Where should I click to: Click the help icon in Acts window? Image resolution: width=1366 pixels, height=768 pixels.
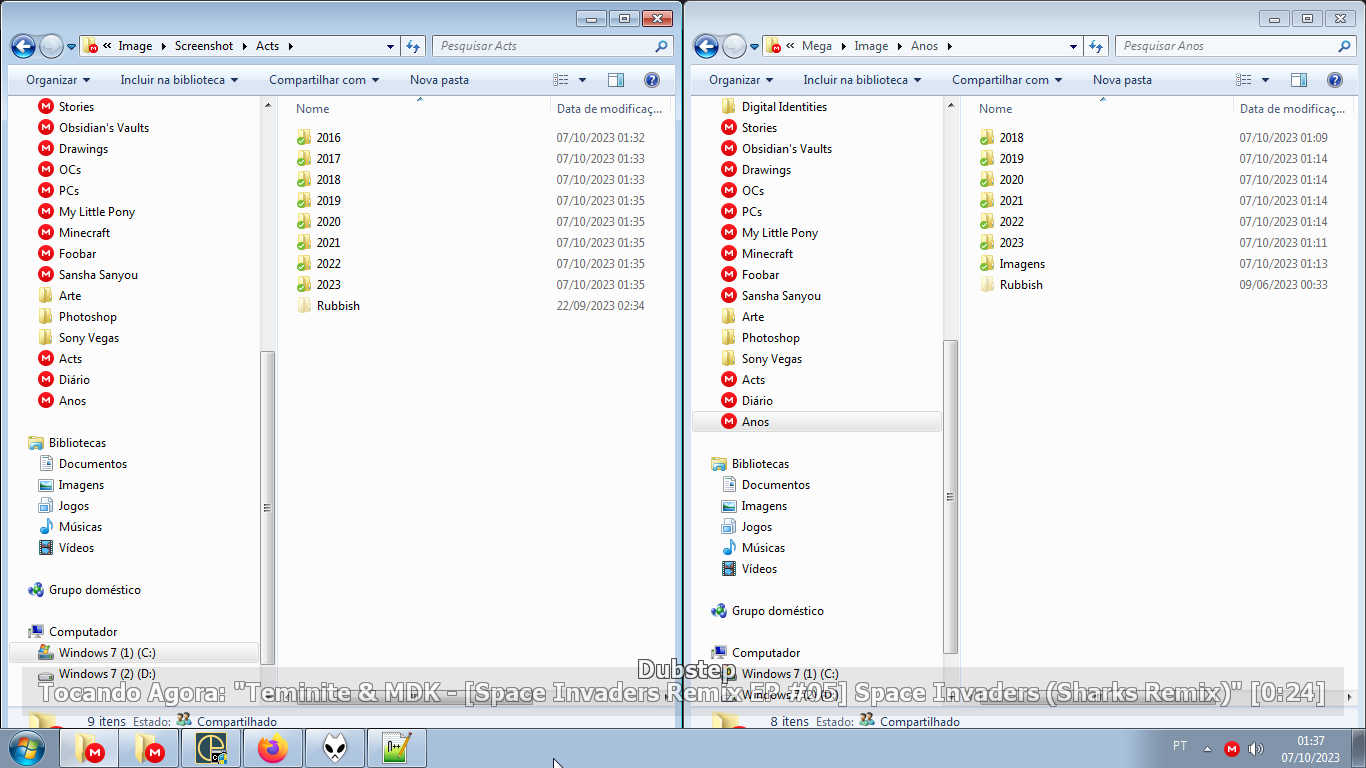click(x=651, y=80)
